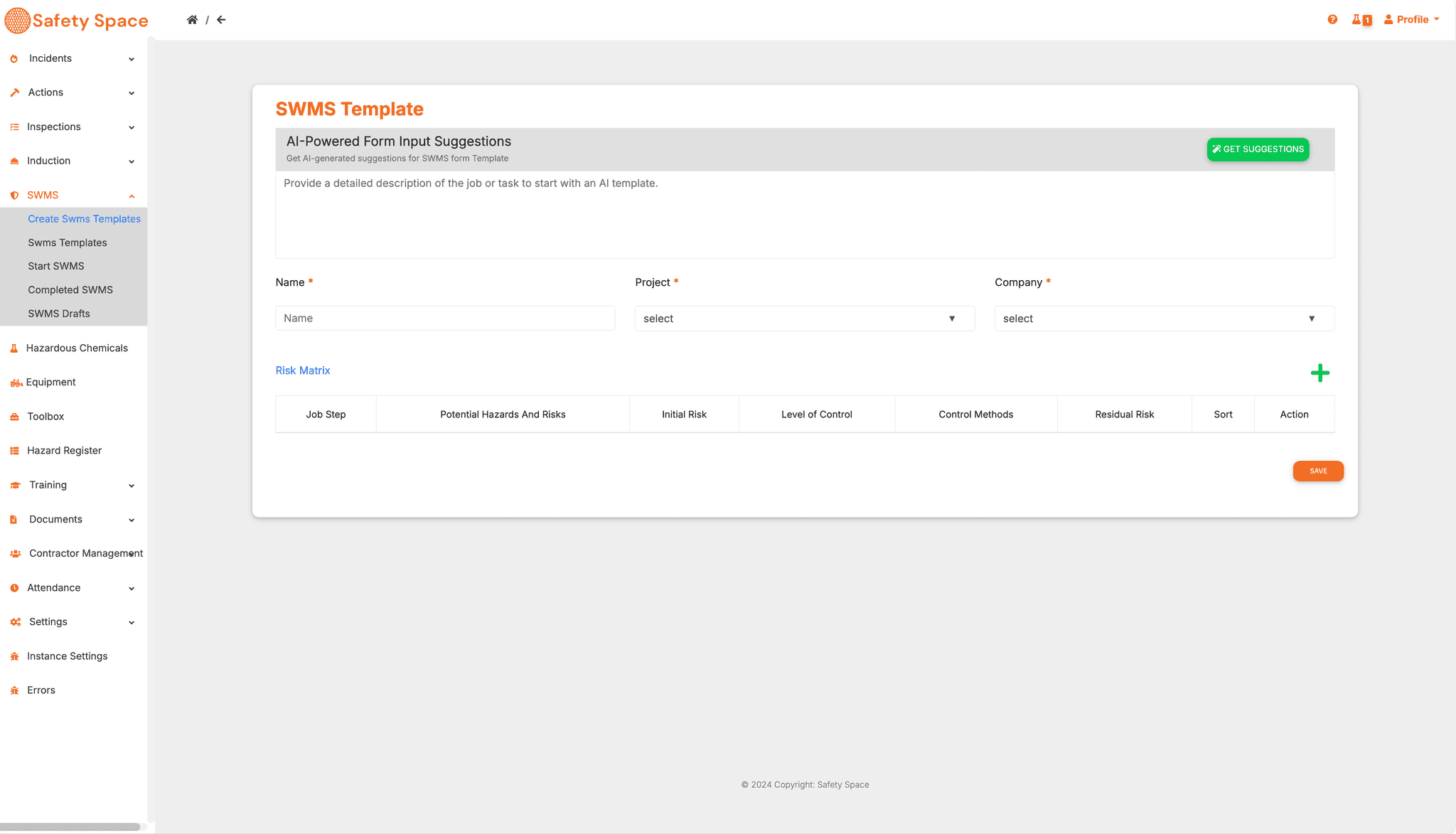Image resolution: width=1456 pixels, height=834 pixels.
Task: Click the Name input field
Action: 445,318
